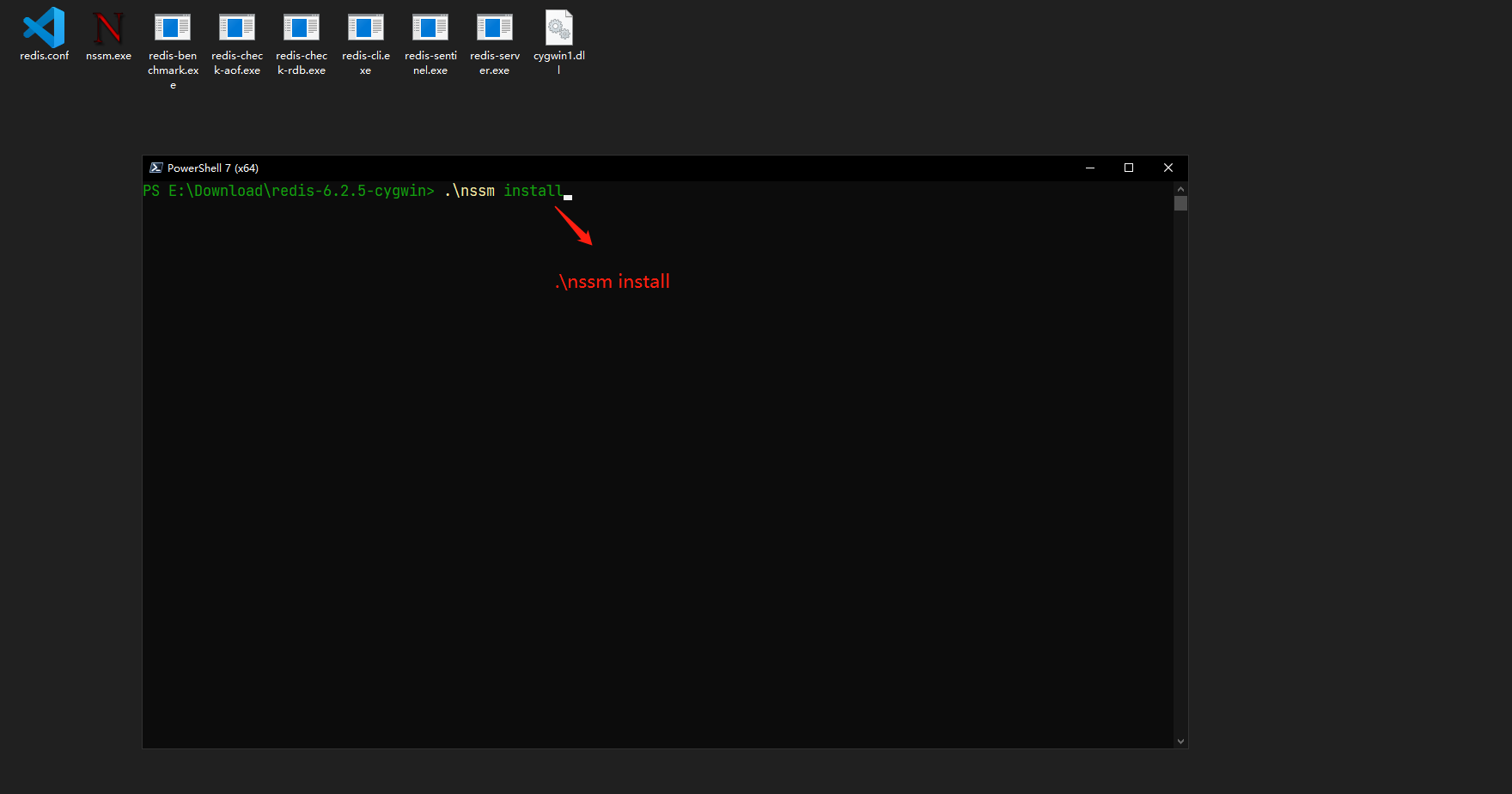Click the scrollbar down arrow in PowerShell
1512x794 pixels.
pos(1180,741)
